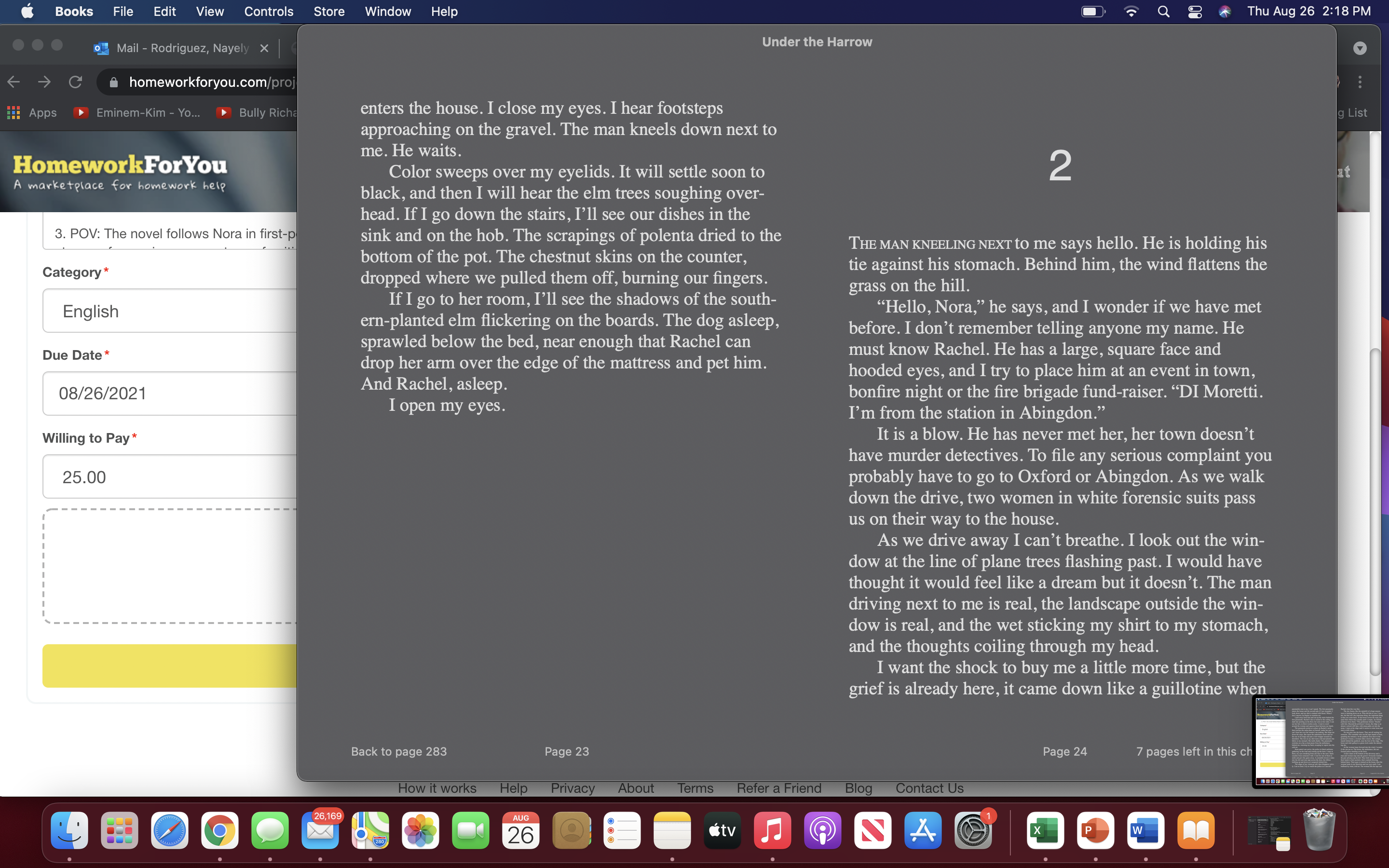Open Trash in the Dock
The height and width of the screenshot is (868, 1389).
coord(1319,831)
